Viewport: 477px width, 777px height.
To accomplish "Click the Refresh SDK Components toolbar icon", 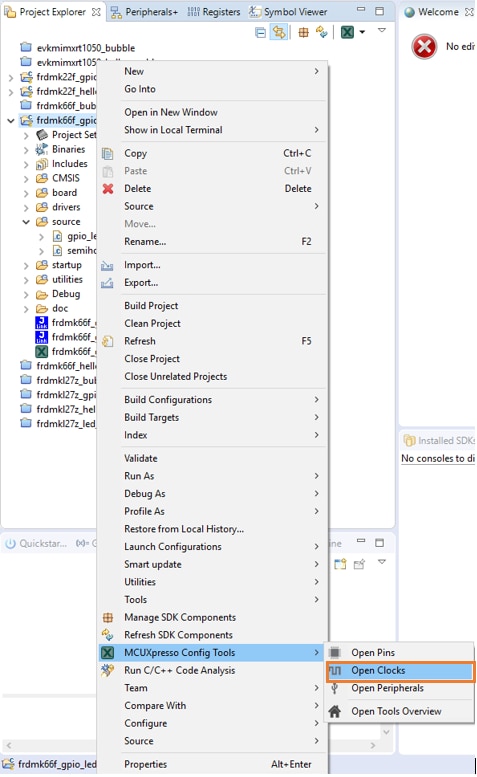I will (x=322, y=33).
